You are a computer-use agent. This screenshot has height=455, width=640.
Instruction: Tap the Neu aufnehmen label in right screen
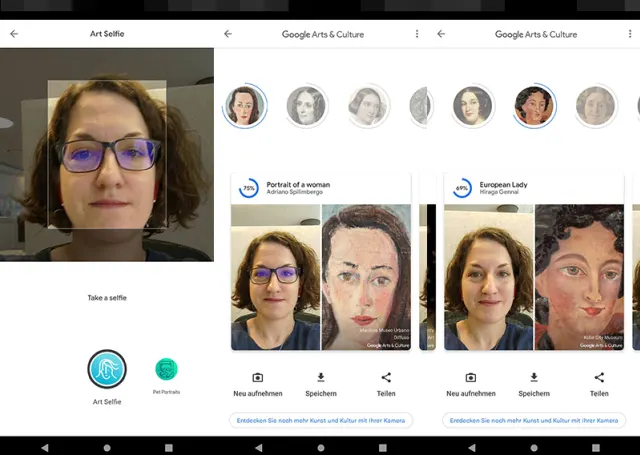tap(471, 394)
